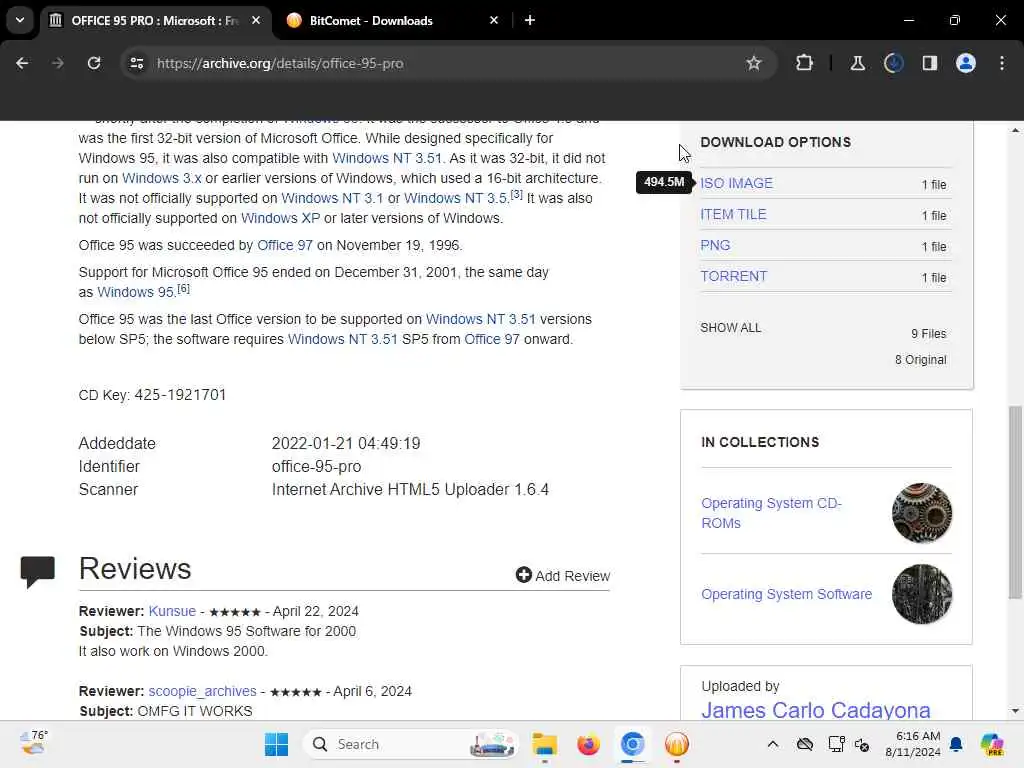Open the weather widget showing 76°
This screenshot has height=768, width=1024.
tap(33, 743)
